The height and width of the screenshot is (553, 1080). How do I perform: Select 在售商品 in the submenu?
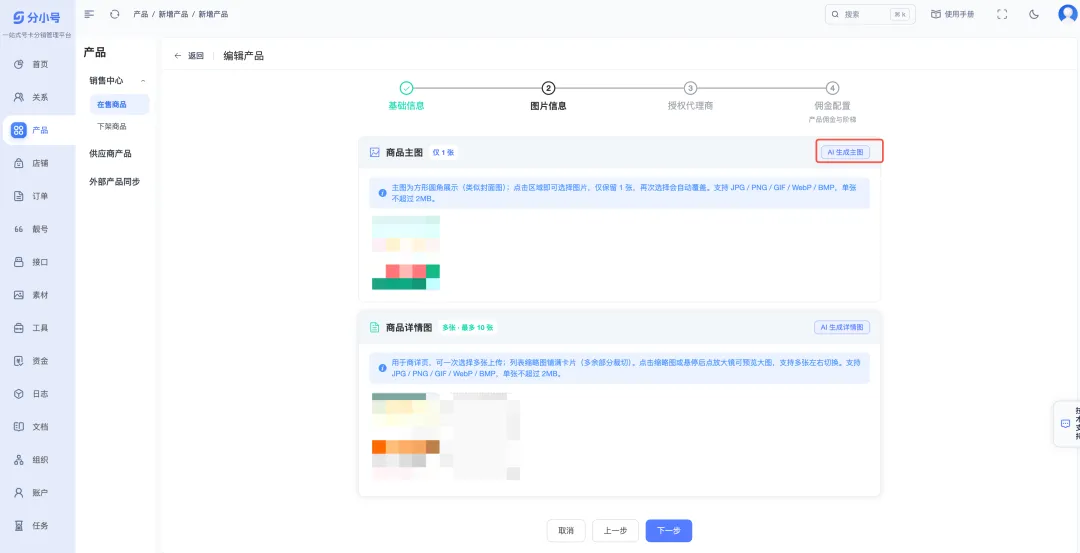click(x=118, y=105)
